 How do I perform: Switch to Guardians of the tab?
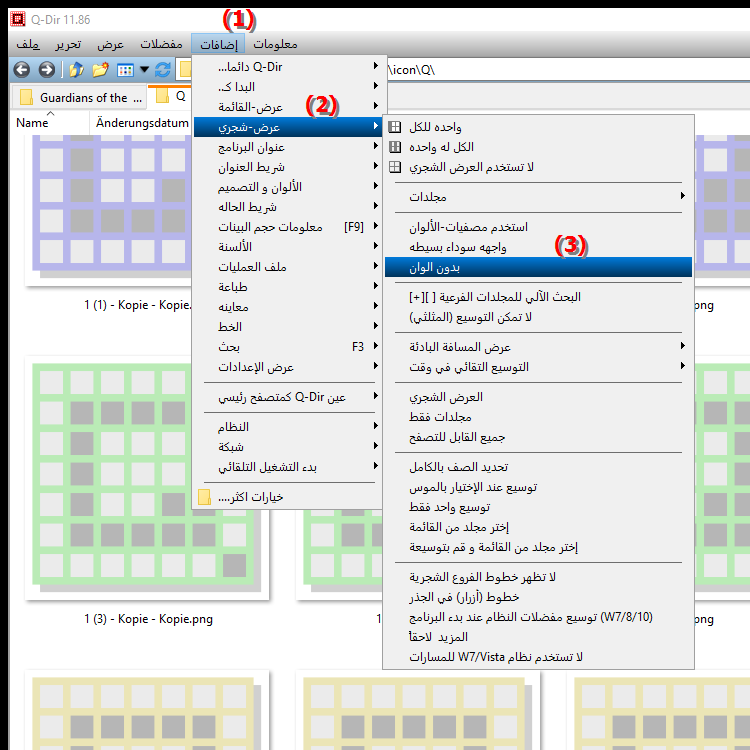click(79, 98)
